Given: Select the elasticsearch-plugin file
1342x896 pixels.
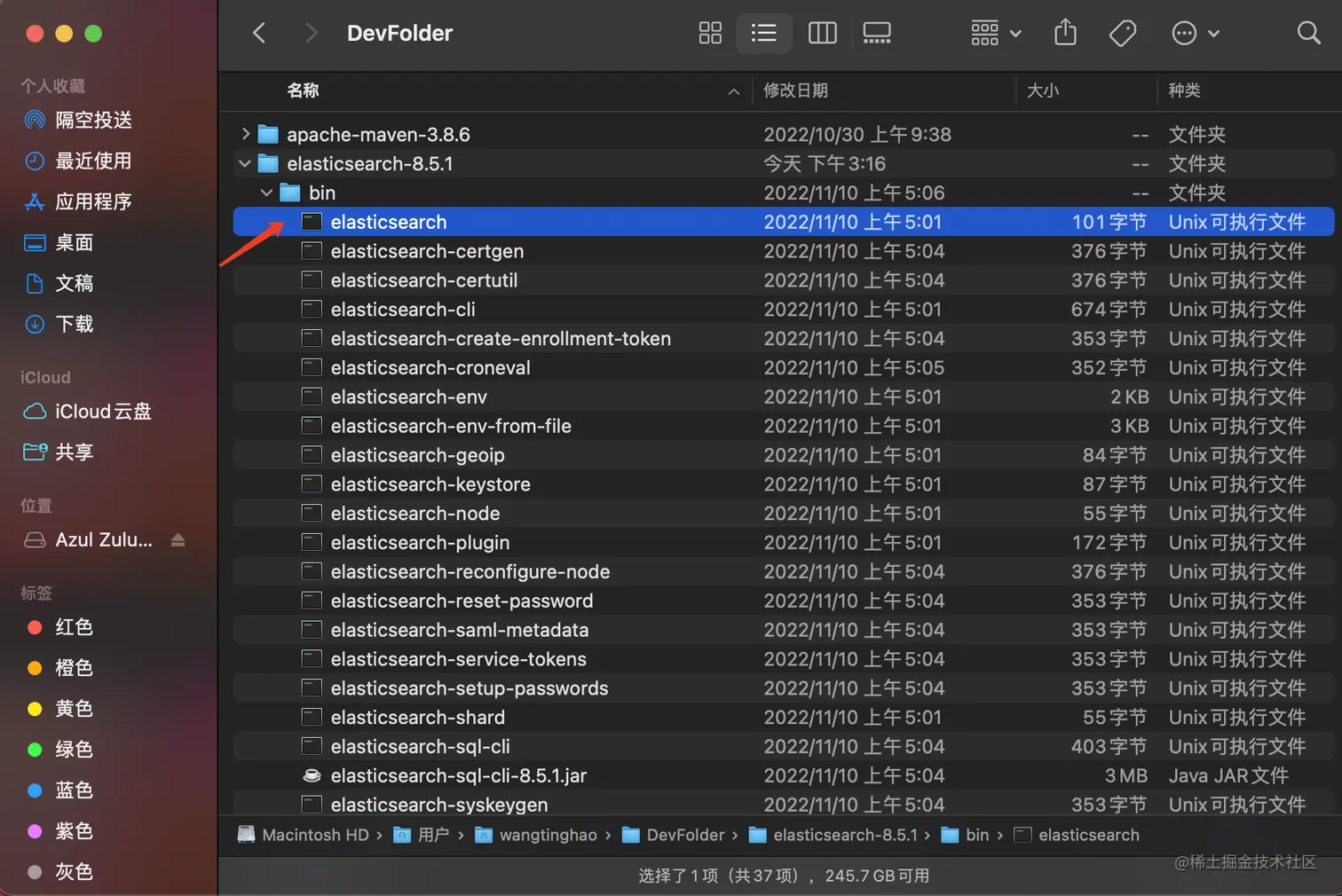Looking at the screenshot, I should pyautogui.click(x=784, y=542).
